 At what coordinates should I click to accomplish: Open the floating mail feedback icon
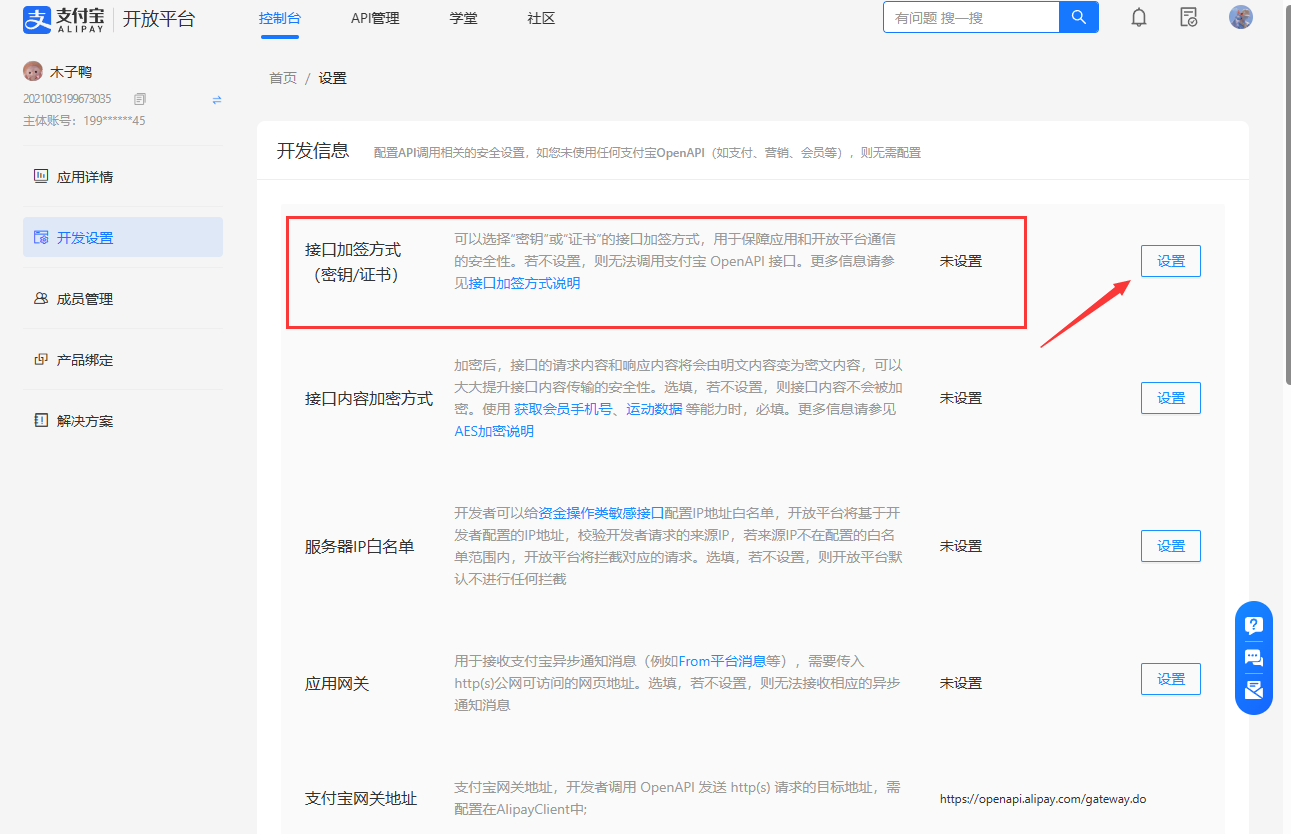tap(1253, 688)
